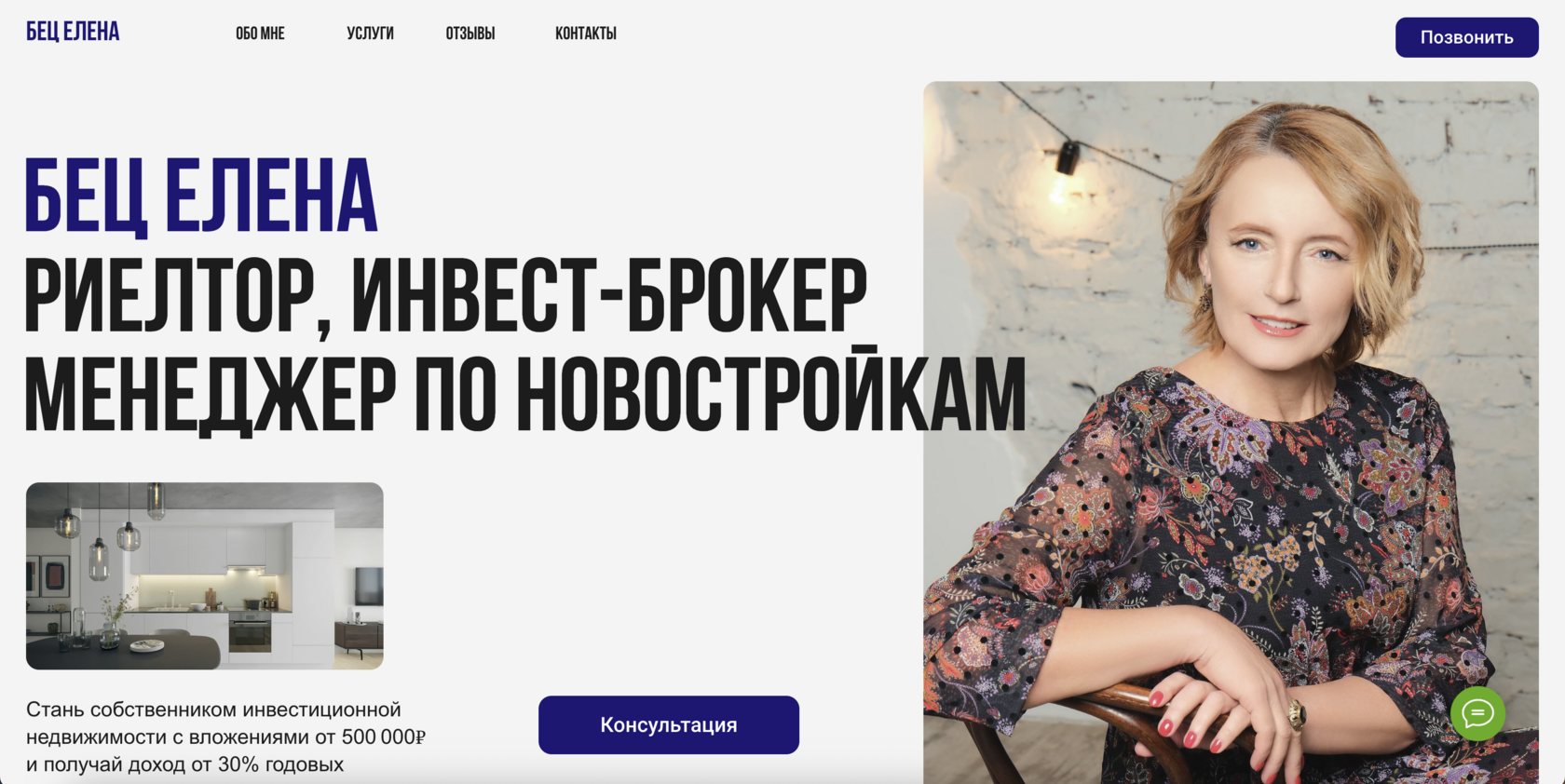Click the large blue БЕЦ ЕЛЕНА heading
Screen dimensions: 1565x784
tap(201, 197)
